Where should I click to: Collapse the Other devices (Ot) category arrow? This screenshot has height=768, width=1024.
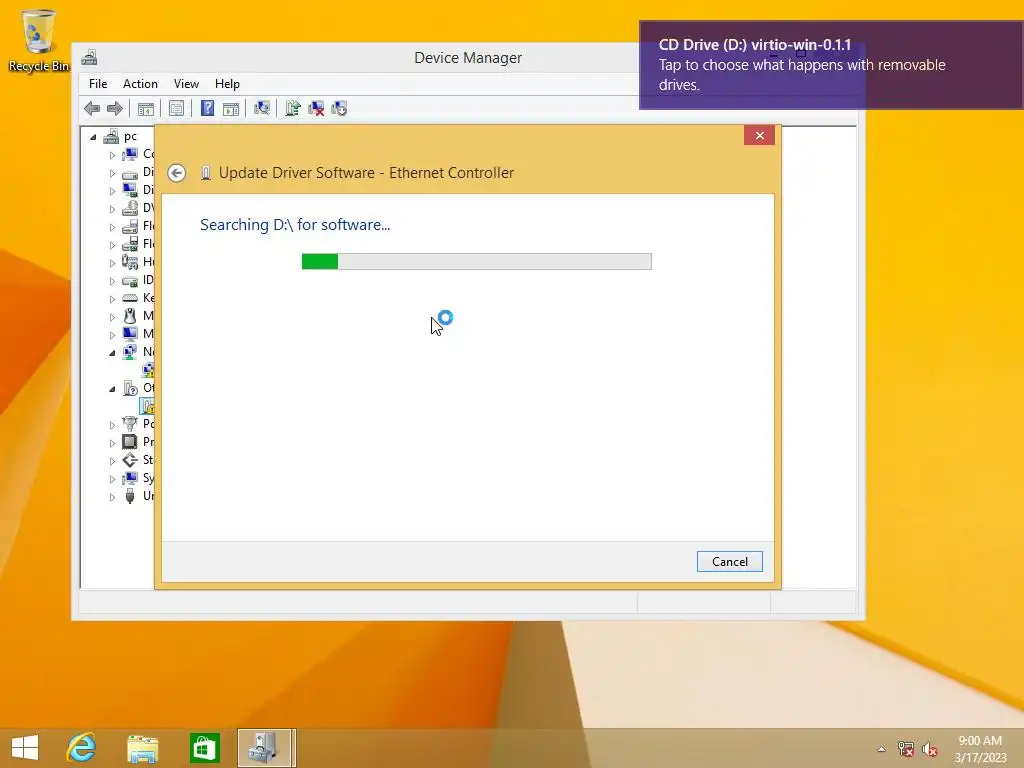(112, 389)
